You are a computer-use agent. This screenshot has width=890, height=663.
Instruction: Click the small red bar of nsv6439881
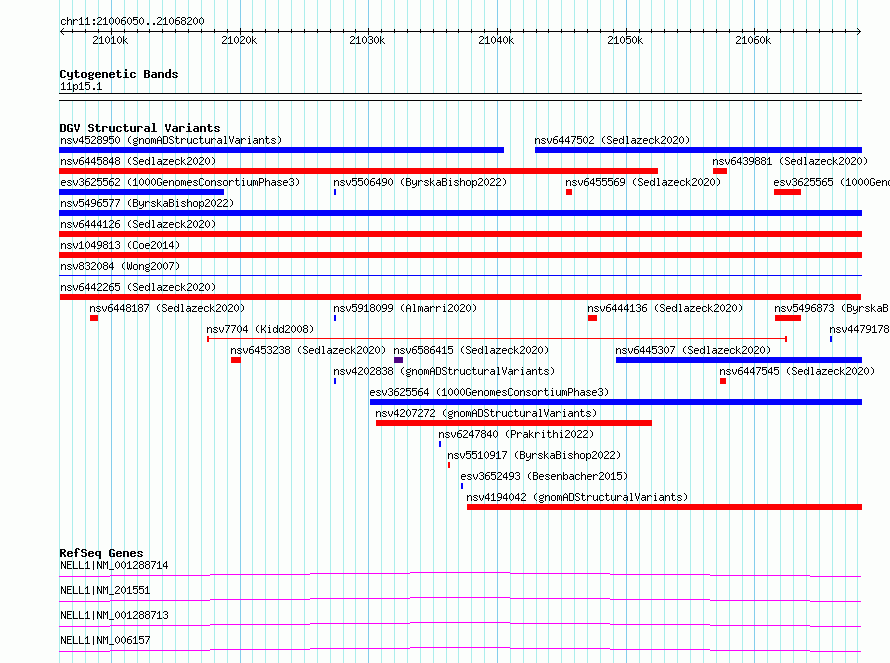[x=720, y=171]
